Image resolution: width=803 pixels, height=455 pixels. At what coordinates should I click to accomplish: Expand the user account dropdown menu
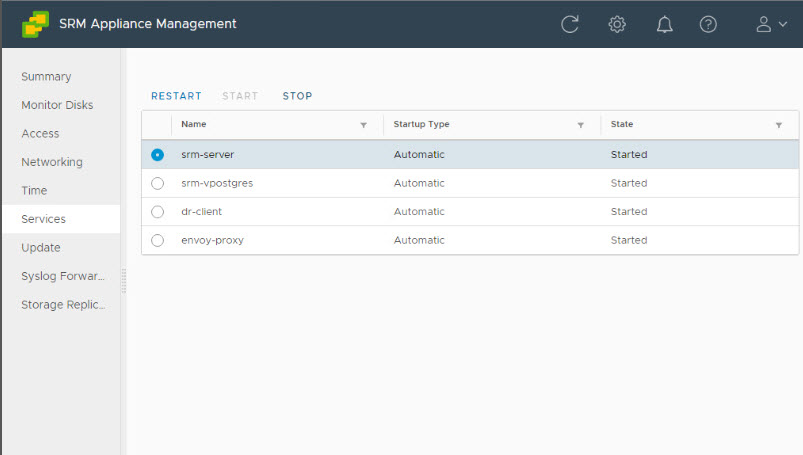pos(771,24)
